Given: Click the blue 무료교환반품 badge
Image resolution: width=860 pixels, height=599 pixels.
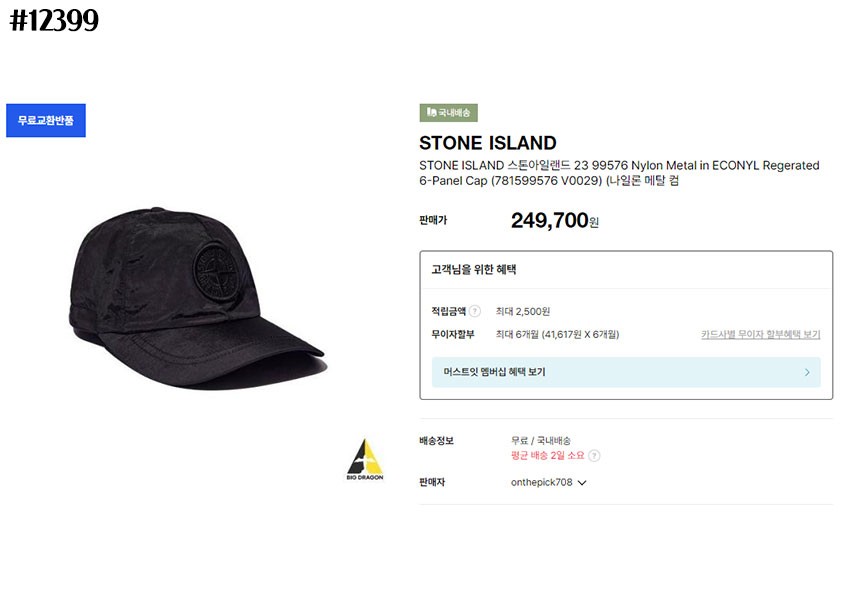Looking at the screenshot, I should point(46,121).
